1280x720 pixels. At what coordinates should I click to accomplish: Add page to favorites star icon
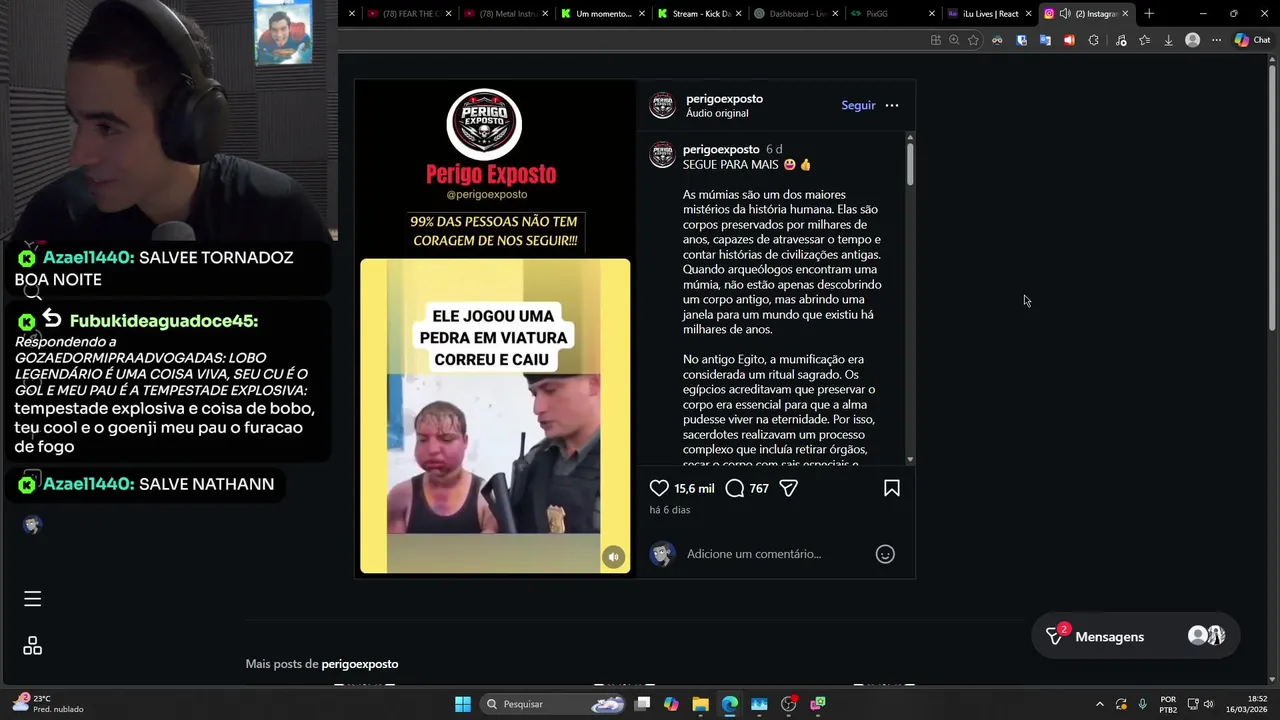tap(973, 40)
